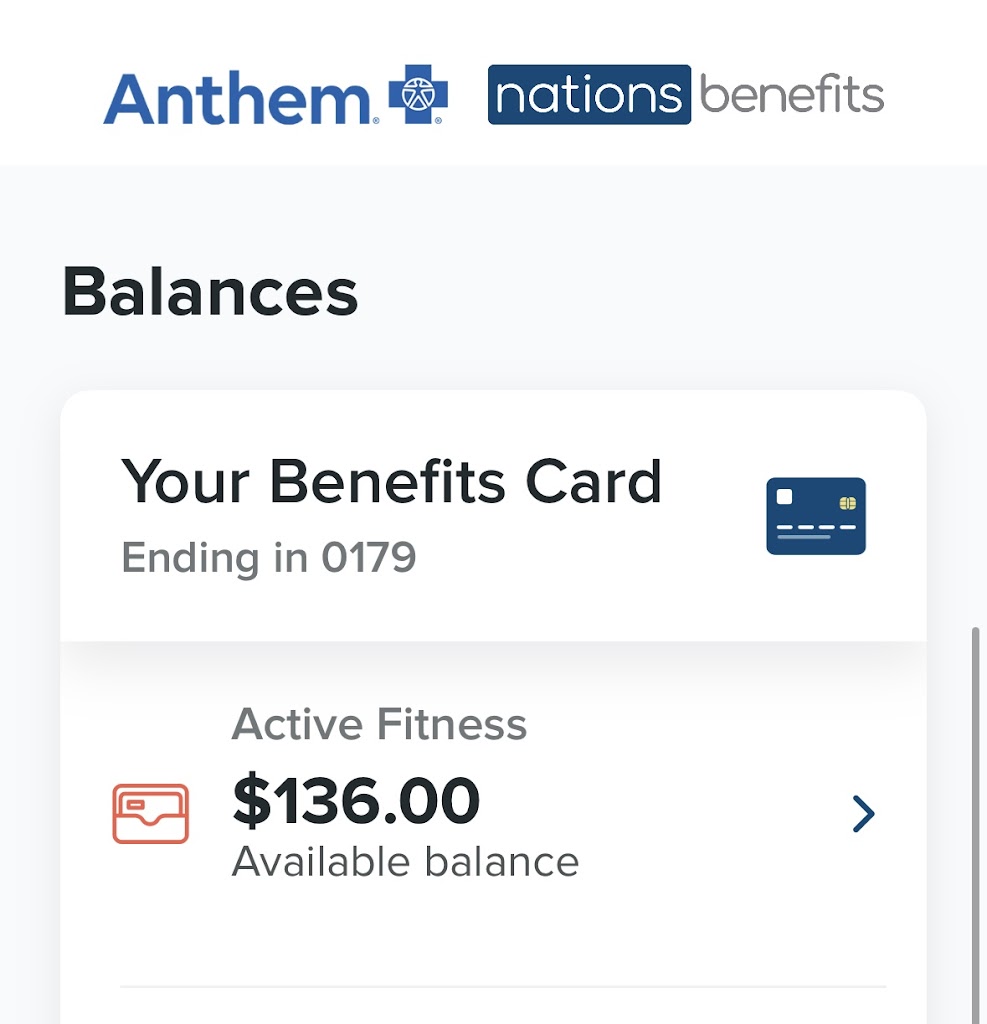Click the word benefits in the logo

coord(791,95)
